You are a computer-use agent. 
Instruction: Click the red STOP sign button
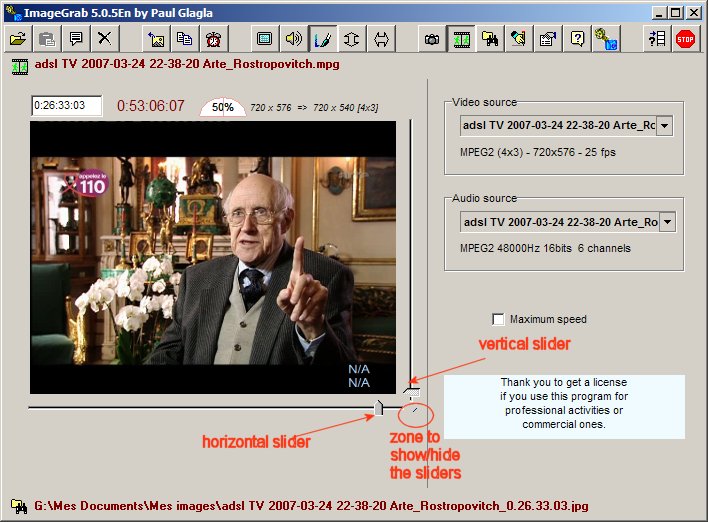coord(685,39)
